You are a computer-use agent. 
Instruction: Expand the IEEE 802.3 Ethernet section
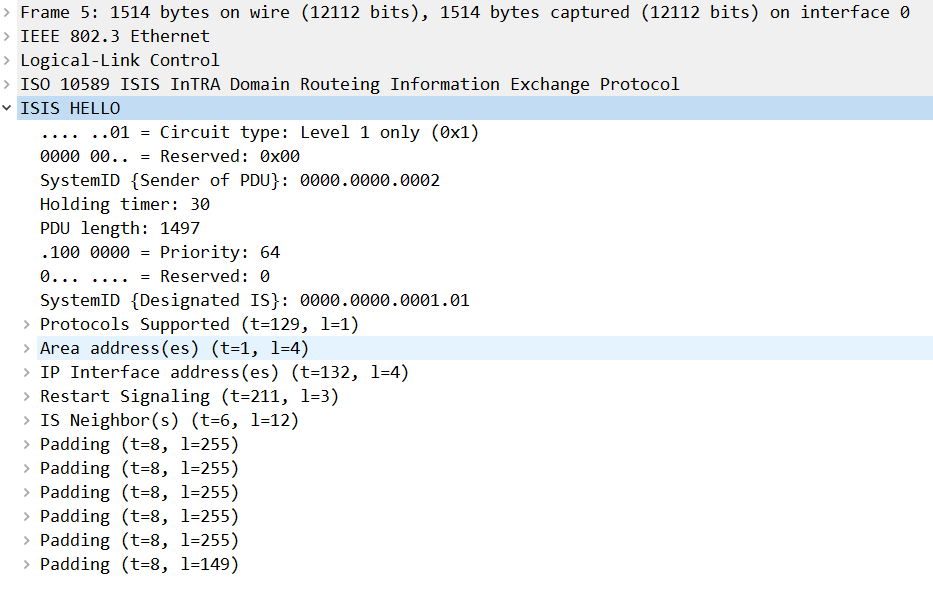[8, 36]
